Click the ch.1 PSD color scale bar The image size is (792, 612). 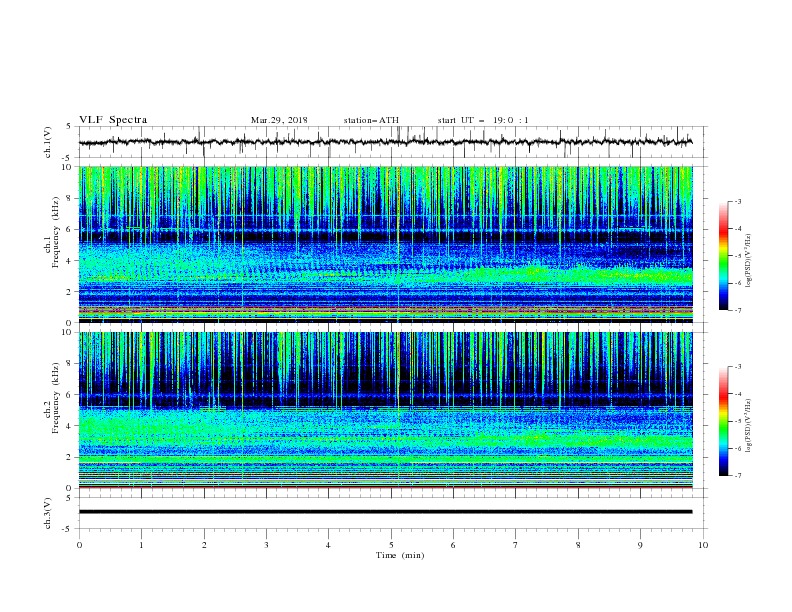[x=723, y=256]
